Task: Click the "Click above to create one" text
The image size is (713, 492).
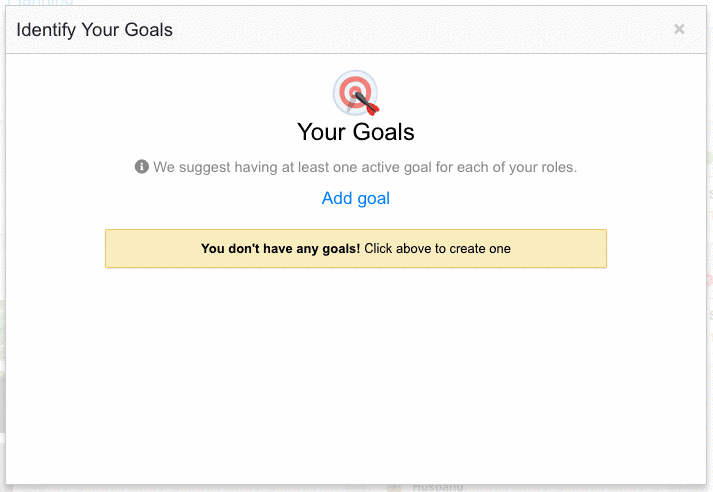Action: click(x=437, y=249)
